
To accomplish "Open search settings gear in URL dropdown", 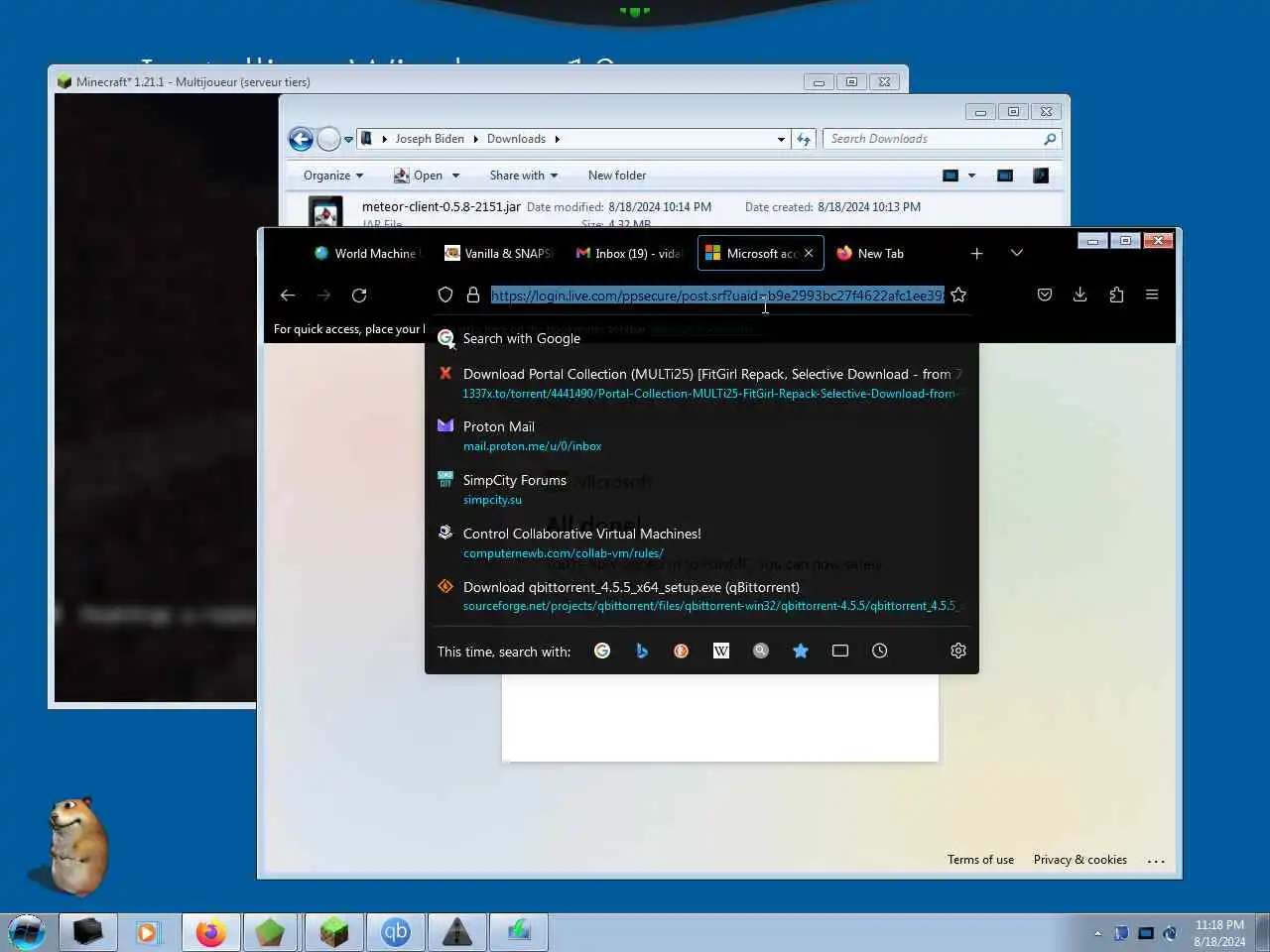I will (958, 651).
